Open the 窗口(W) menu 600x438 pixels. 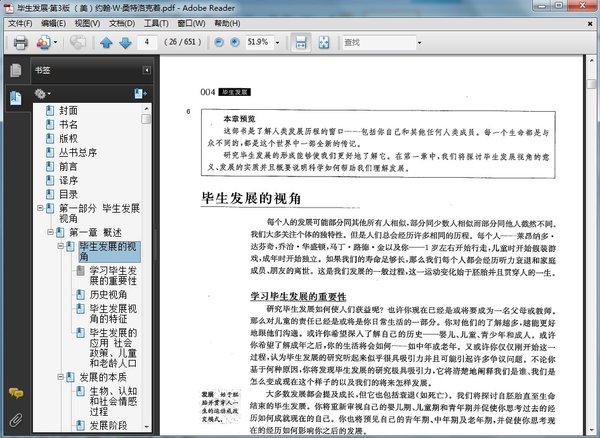pos(191,23)
